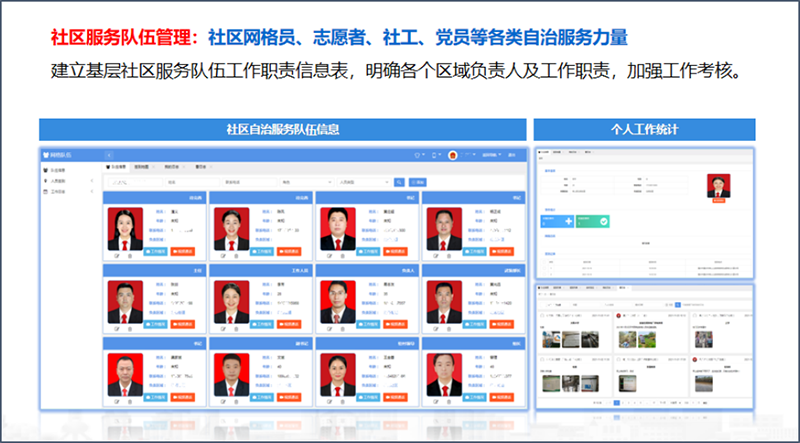Open the 人员类型 personnel type dropdown filter
This screenshot has width=800, height=443.
tap(364, 182)
